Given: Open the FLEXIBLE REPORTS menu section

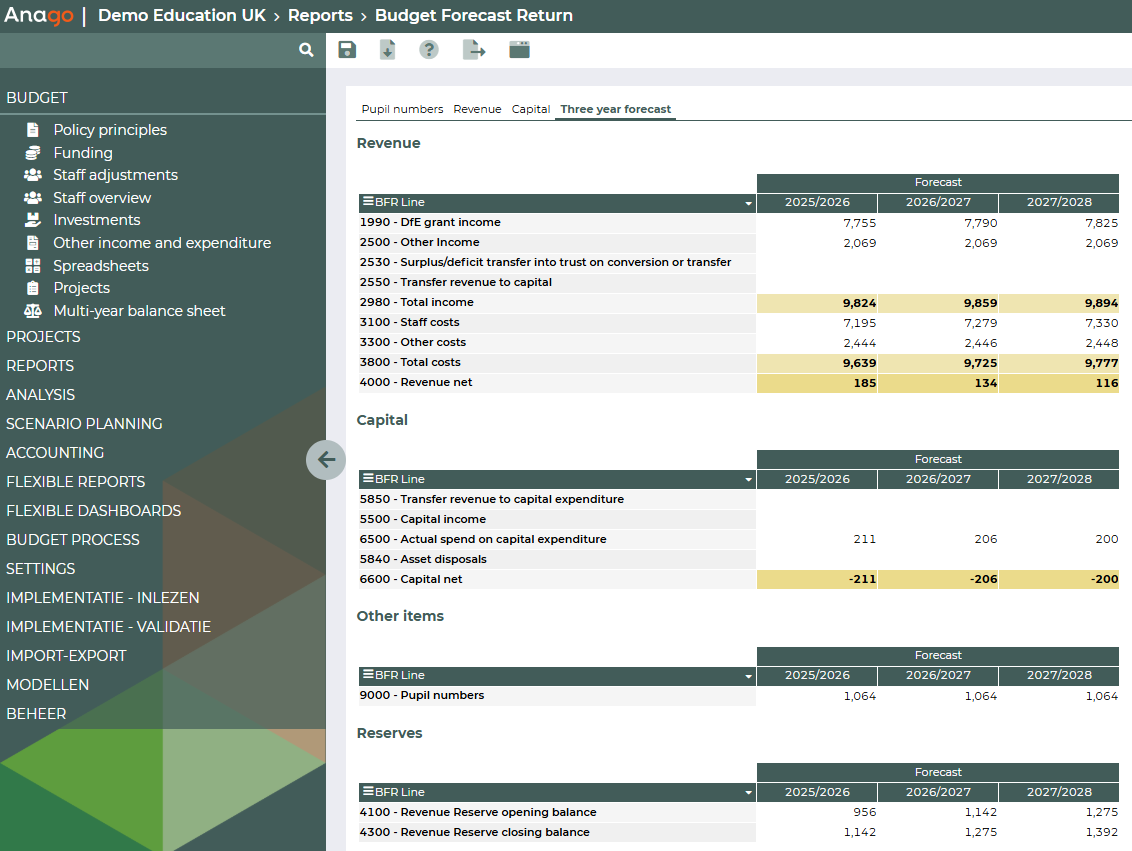Looking at the screenshot, I should [x=75, y=481].
